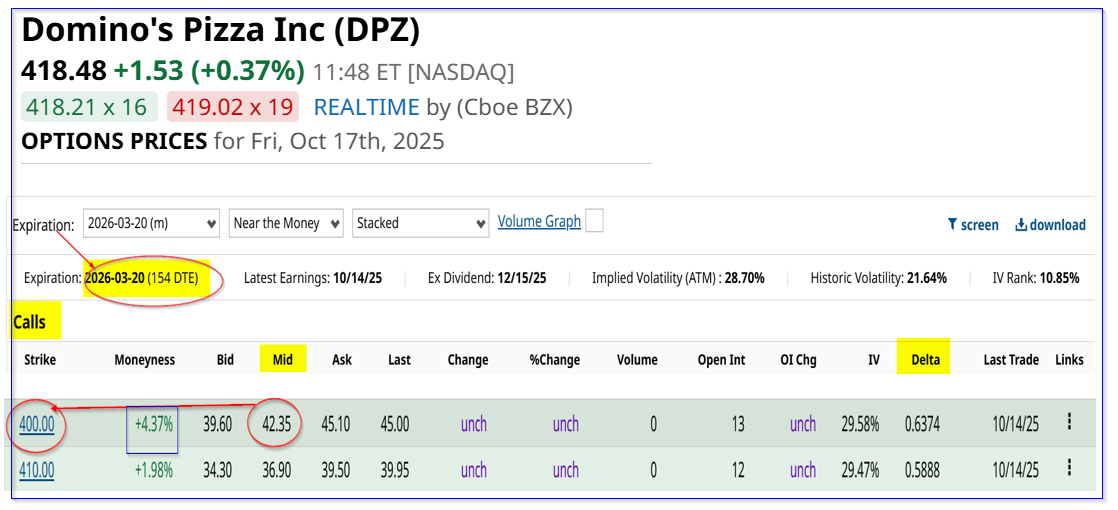This screenshot has height=510, width=1118.
Task: Sort by the Mid column header
Action: tap(283, 360)
